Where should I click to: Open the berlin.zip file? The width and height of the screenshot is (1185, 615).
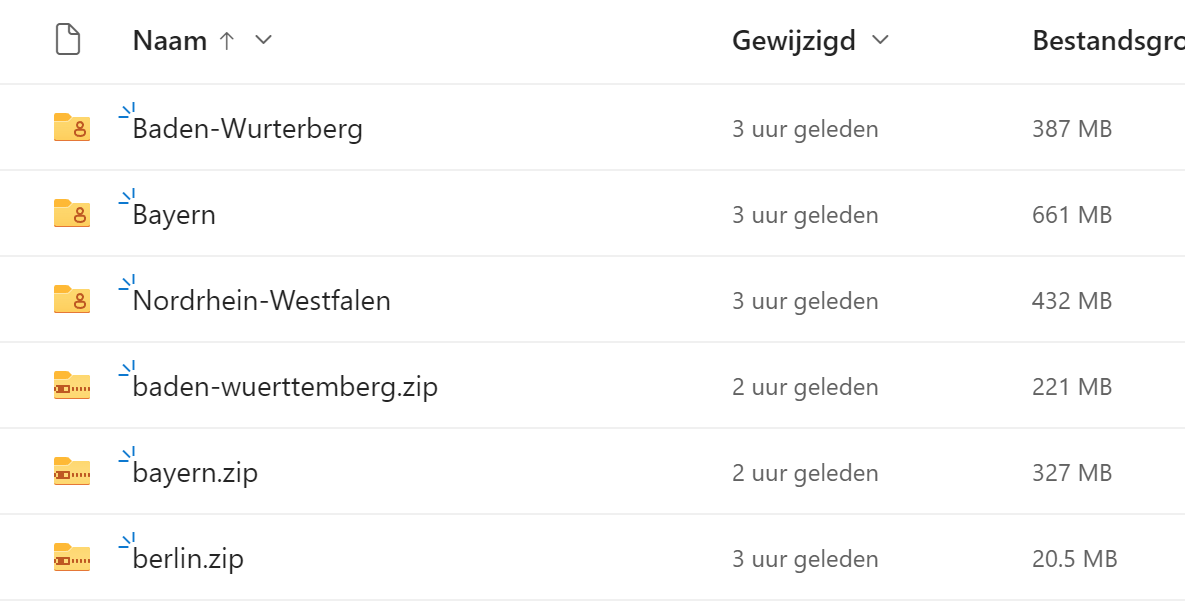(x=188, y=559)
